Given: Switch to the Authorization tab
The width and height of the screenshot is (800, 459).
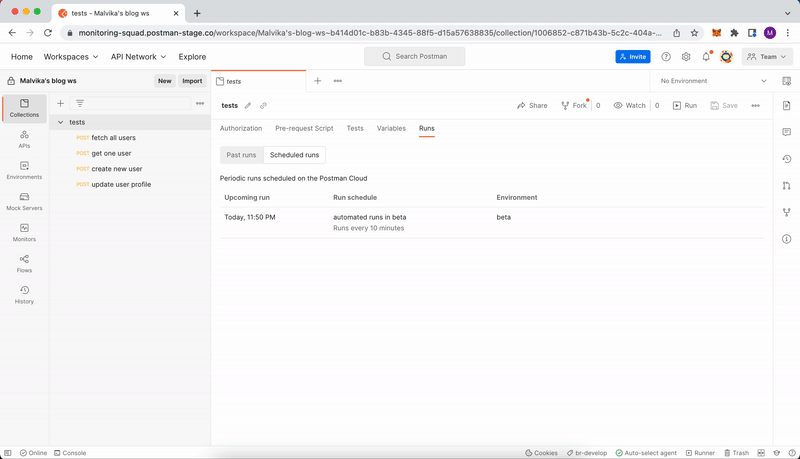Looking at the screenshot, I should (240, 128).
